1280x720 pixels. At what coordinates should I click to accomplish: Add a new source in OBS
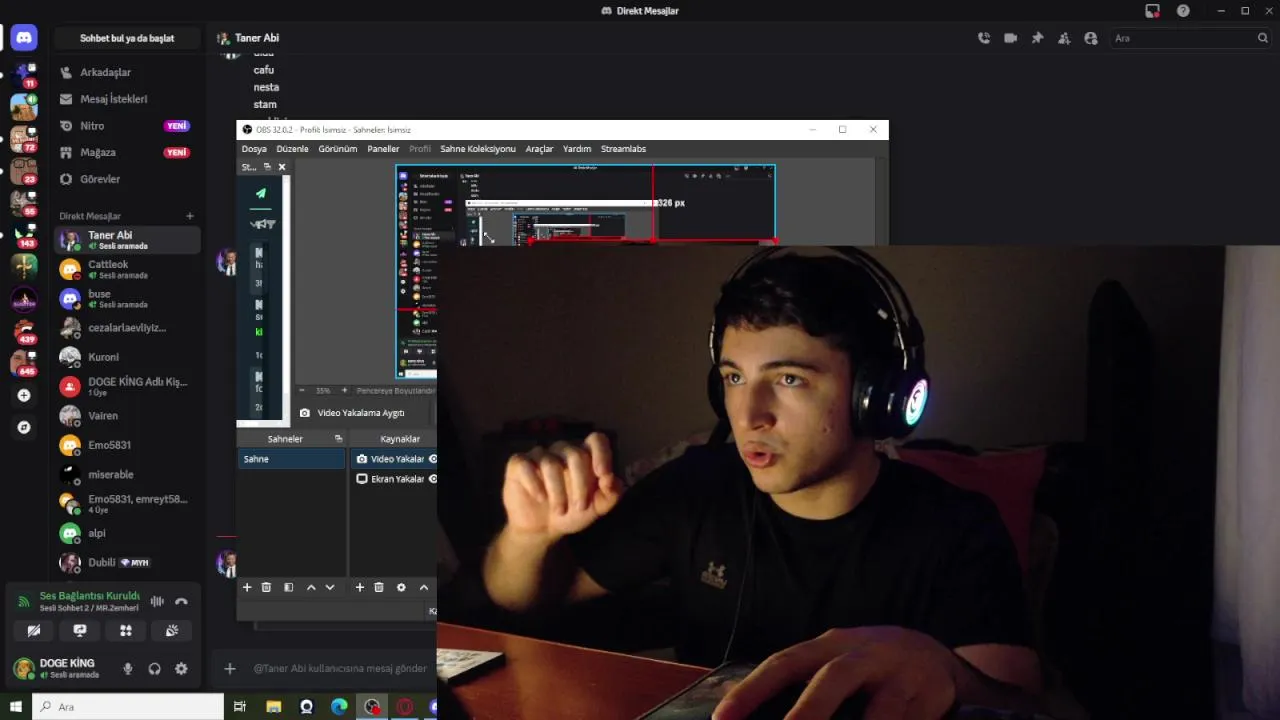click(360, 587)
